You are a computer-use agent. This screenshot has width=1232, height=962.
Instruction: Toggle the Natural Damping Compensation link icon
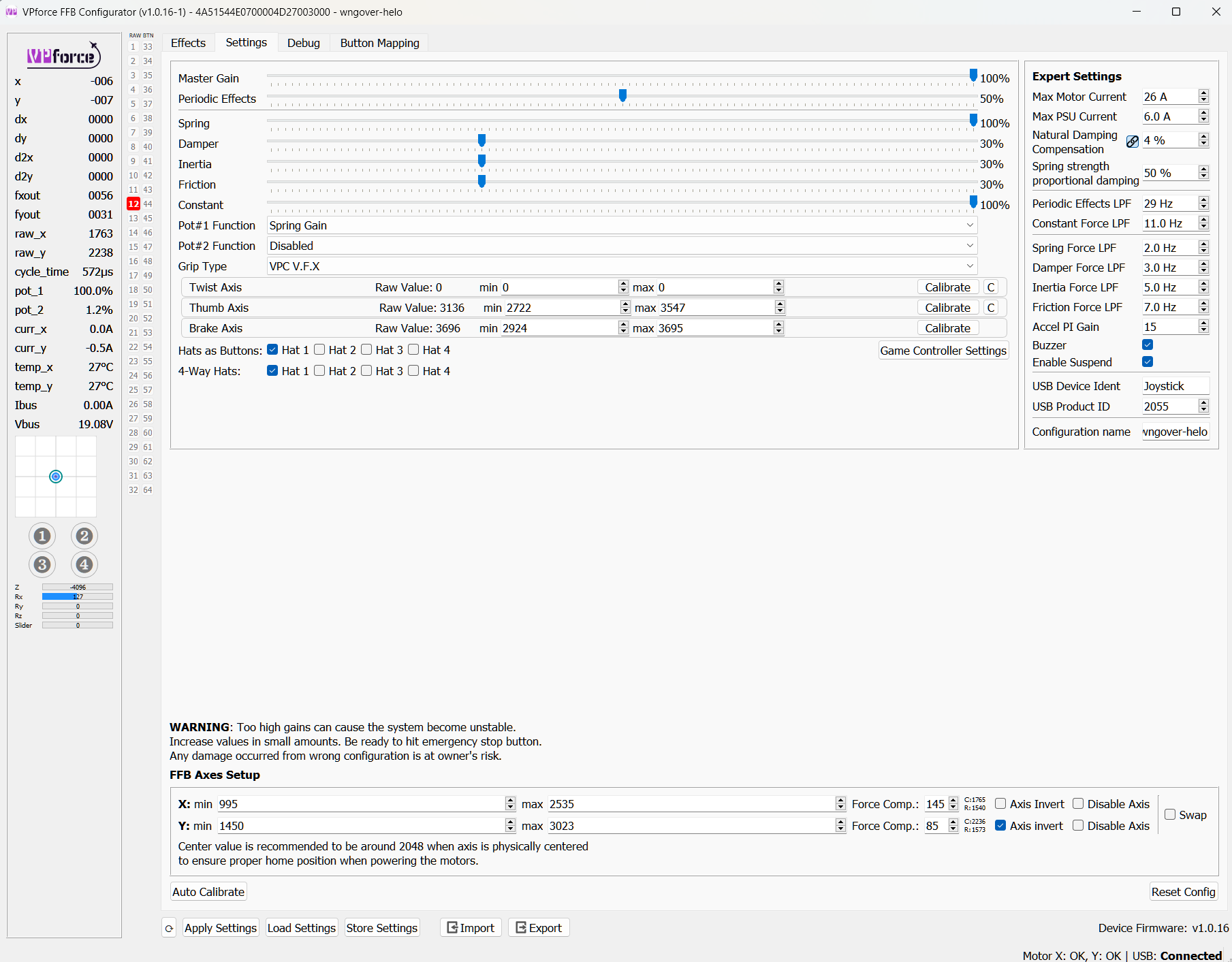(1132, 141)
